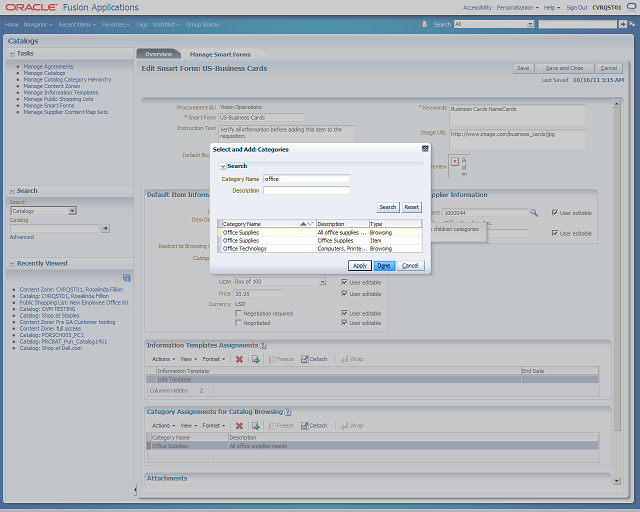
Task: Open the Navigator menu
Action: click(x=38, y=24)
